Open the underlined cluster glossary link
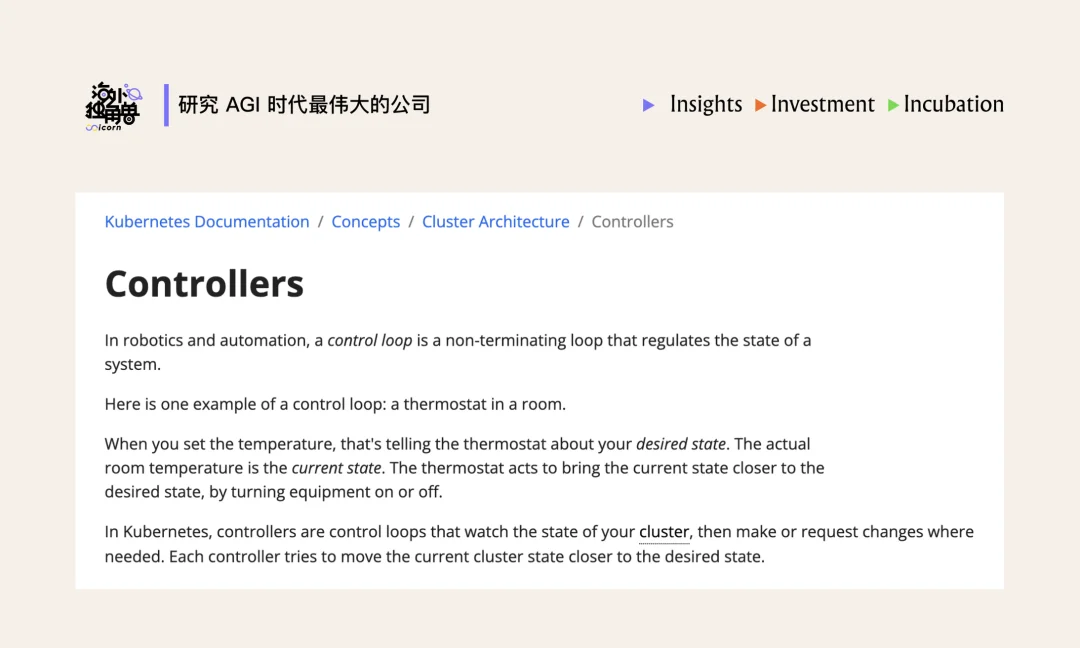 pos(664,531)
